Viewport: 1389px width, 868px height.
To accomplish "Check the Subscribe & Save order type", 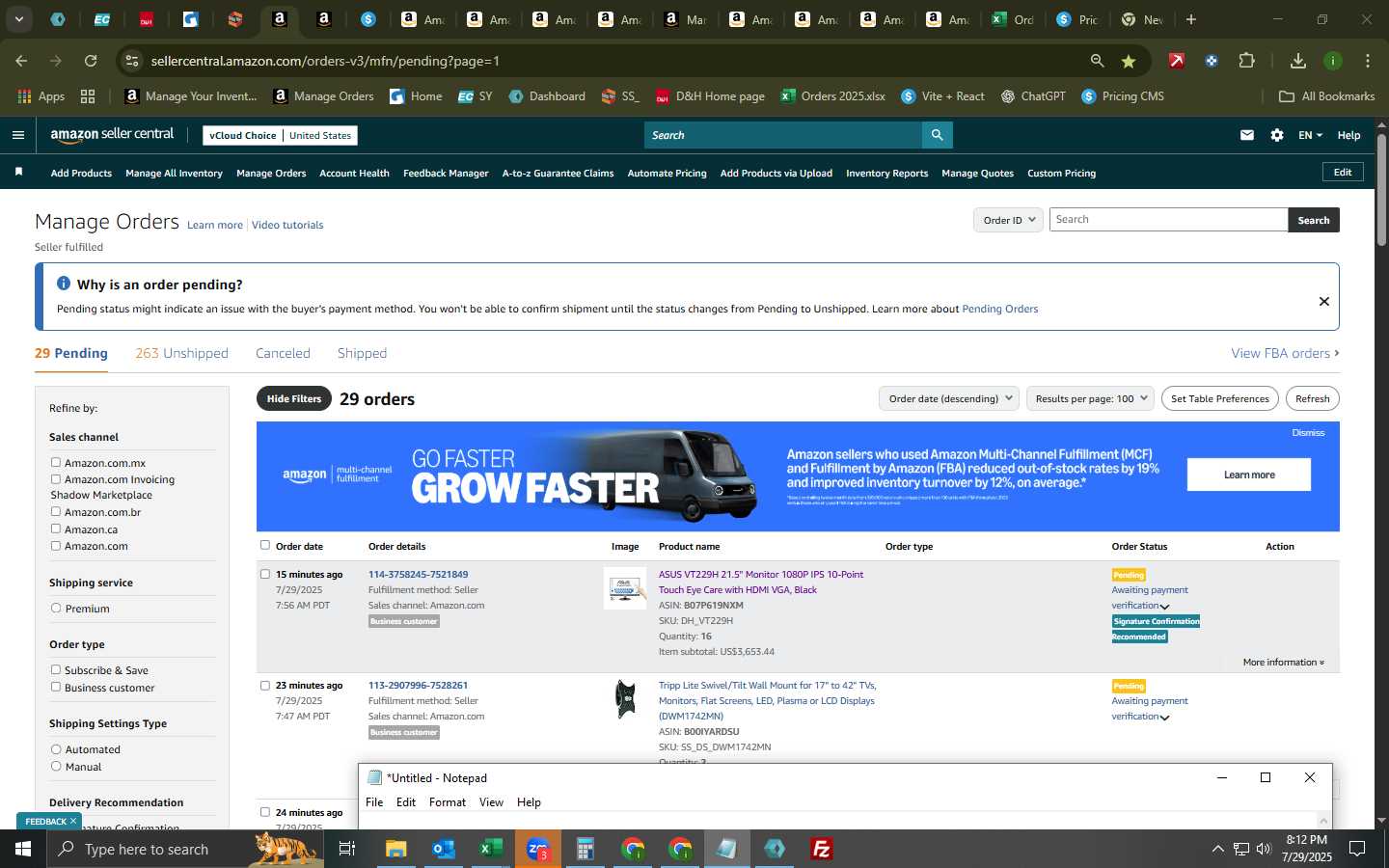I will click(x=56, y=670).
